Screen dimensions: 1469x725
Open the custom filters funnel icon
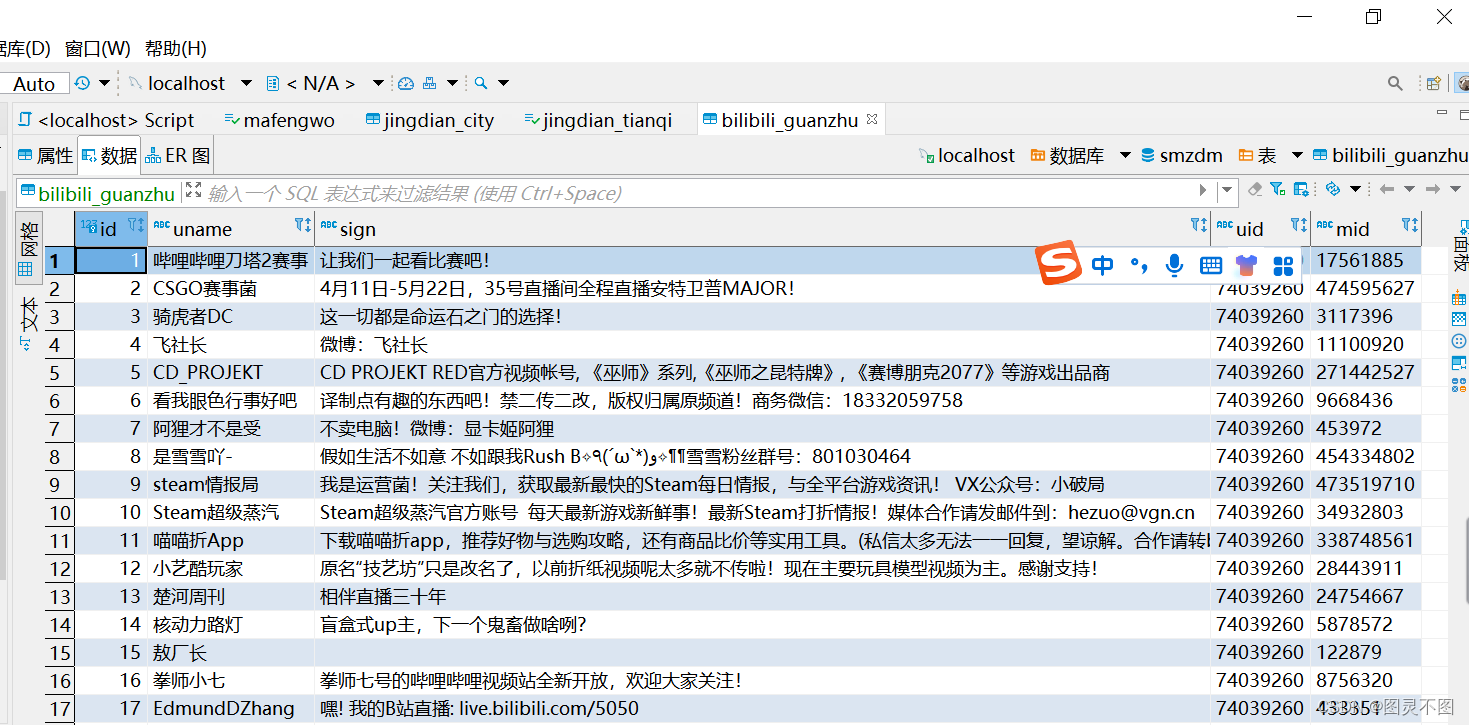tap(1278, 189)
